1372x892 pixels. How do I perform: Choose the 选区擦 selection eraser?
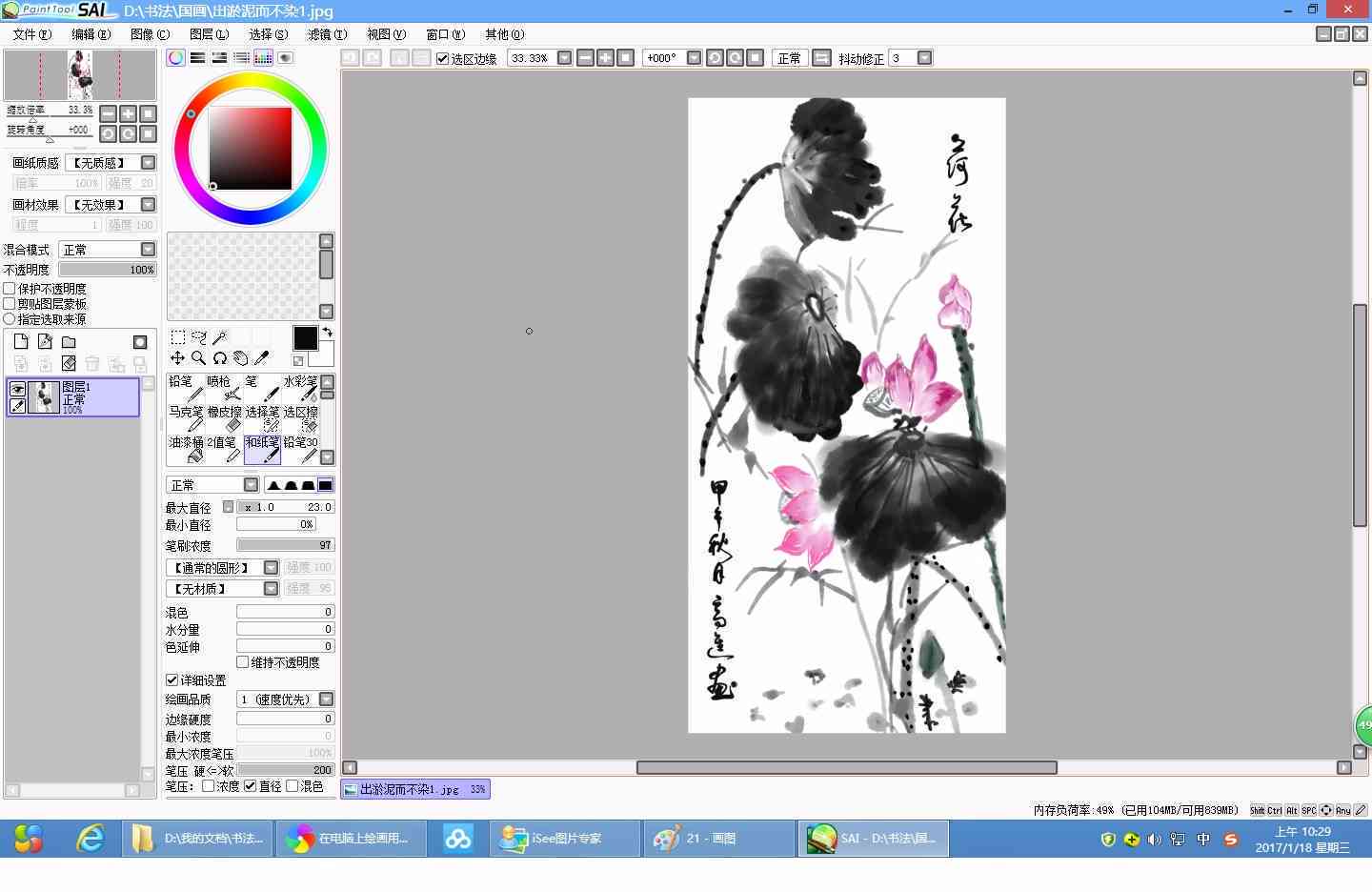click(300, 419)
